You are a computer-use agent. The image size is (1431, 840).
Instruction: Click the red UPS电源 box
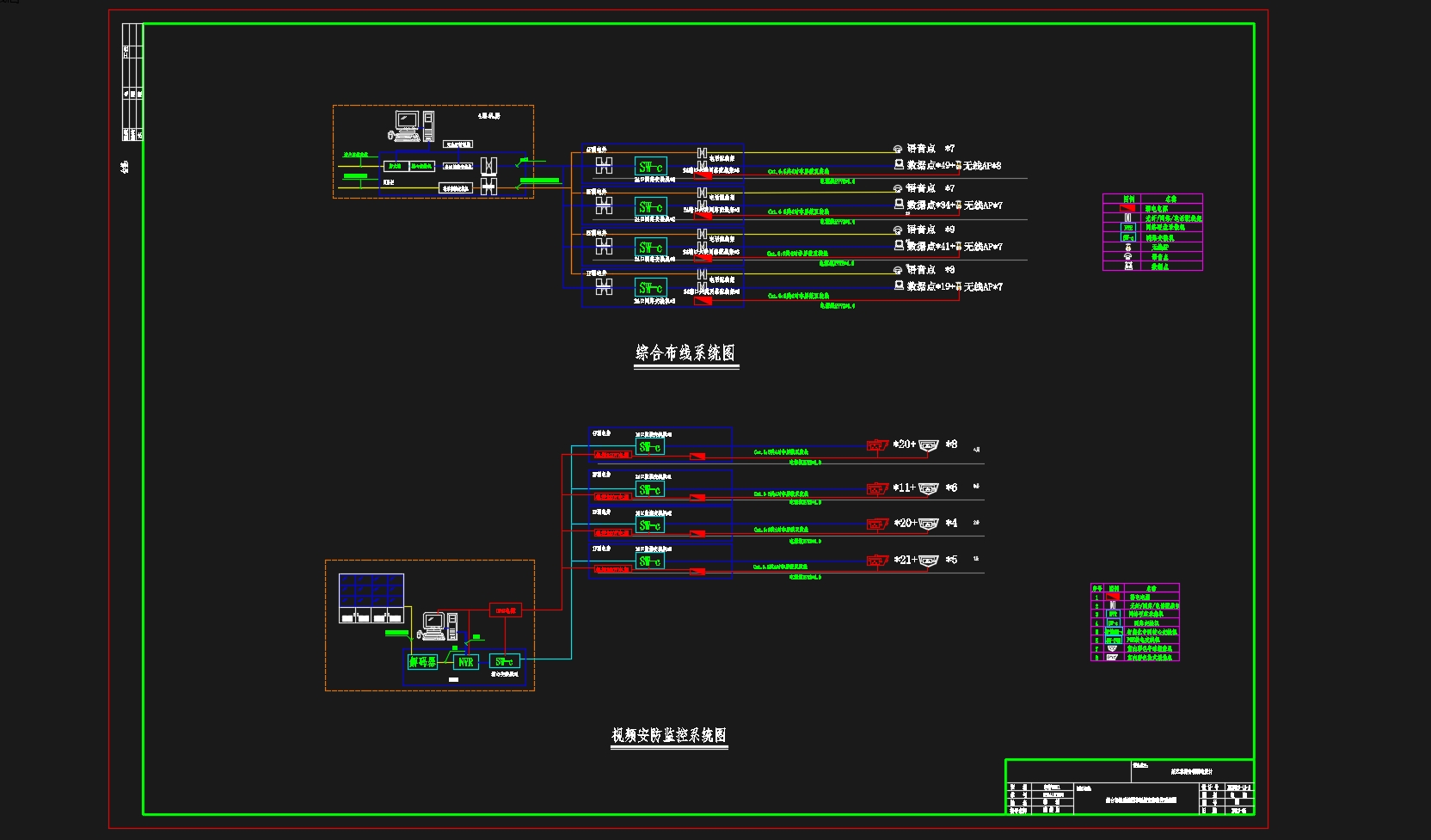tap(506, 610)
